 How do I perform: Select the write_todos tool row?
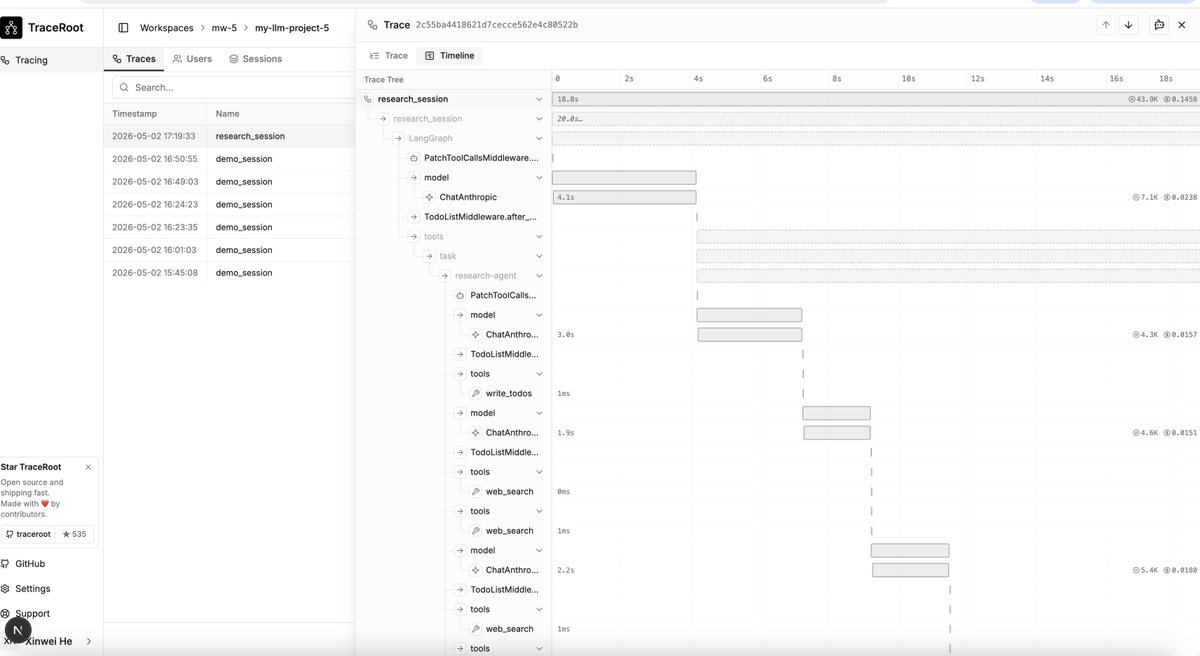[508, 393]
